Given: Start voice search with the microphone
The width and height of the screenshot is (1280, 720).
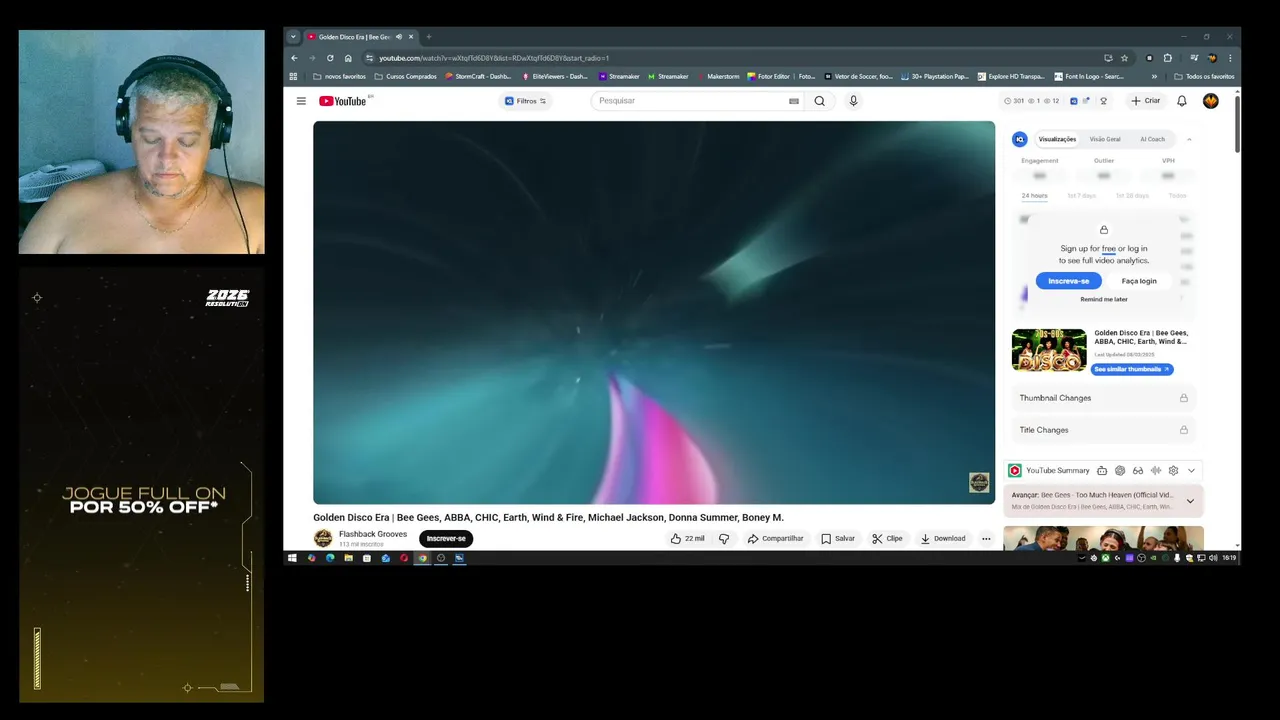Looking at the screenshot, I should 853,101.
